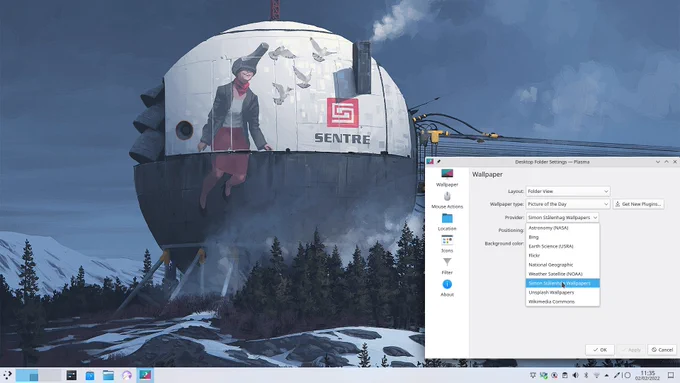Open the clock and calendar on taskbar
This screenshot has height=383, width=680.
647,376
